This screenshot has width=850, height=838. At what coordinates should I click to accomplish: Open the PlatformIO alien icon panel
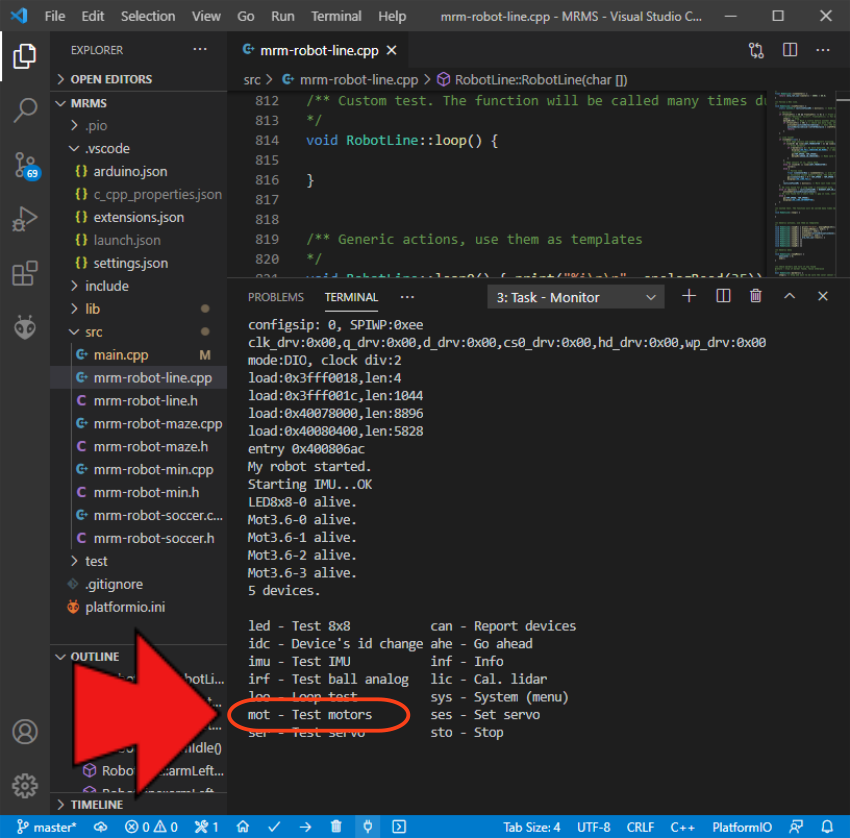[x=25, y=326]
